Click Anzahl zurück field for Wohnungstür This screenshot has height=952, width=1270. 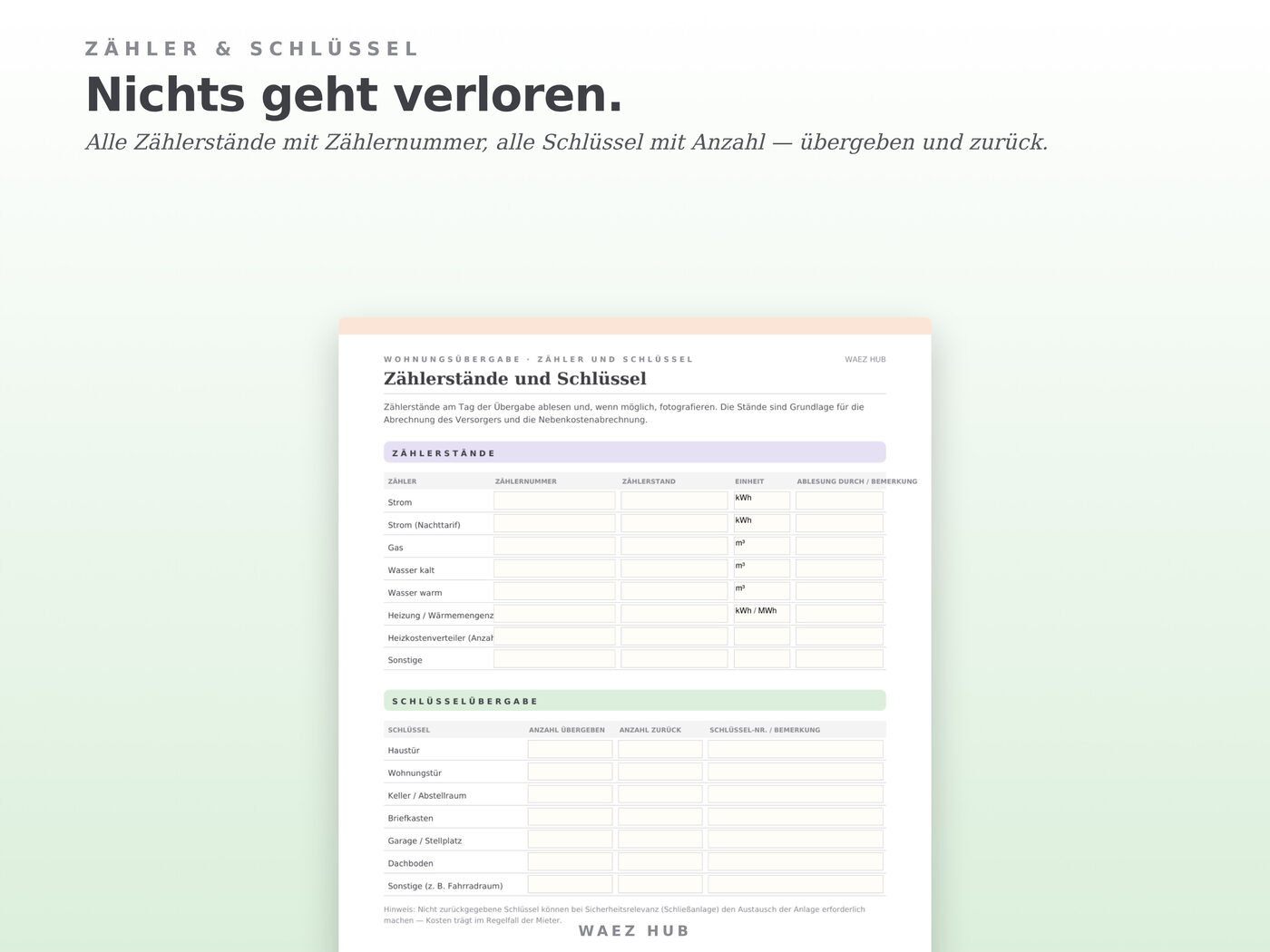[660, 772]
